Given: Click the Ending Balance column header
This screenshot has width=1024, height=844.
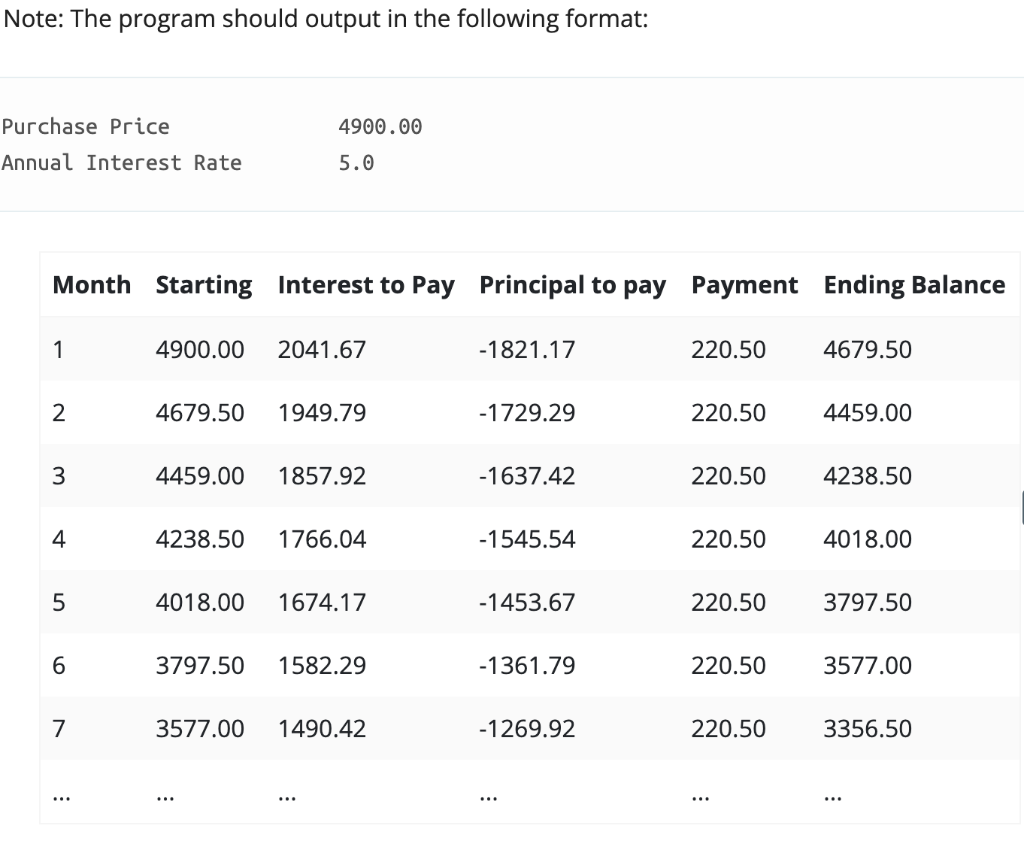Looking at the screenshot, I should click(x=914, y=285).
